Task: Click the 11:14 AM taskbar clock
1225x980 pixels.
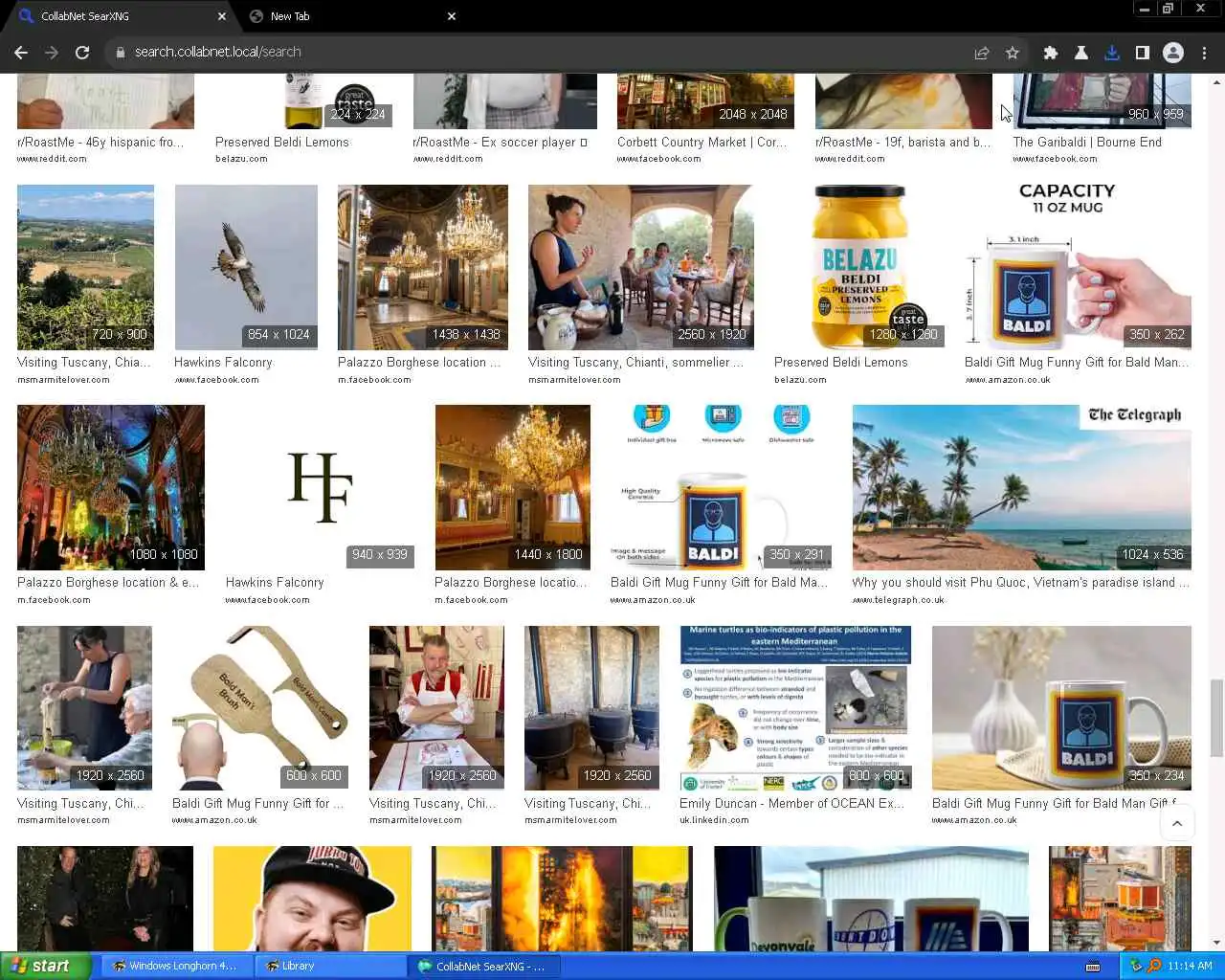Action: click(x=1190, y=966)
